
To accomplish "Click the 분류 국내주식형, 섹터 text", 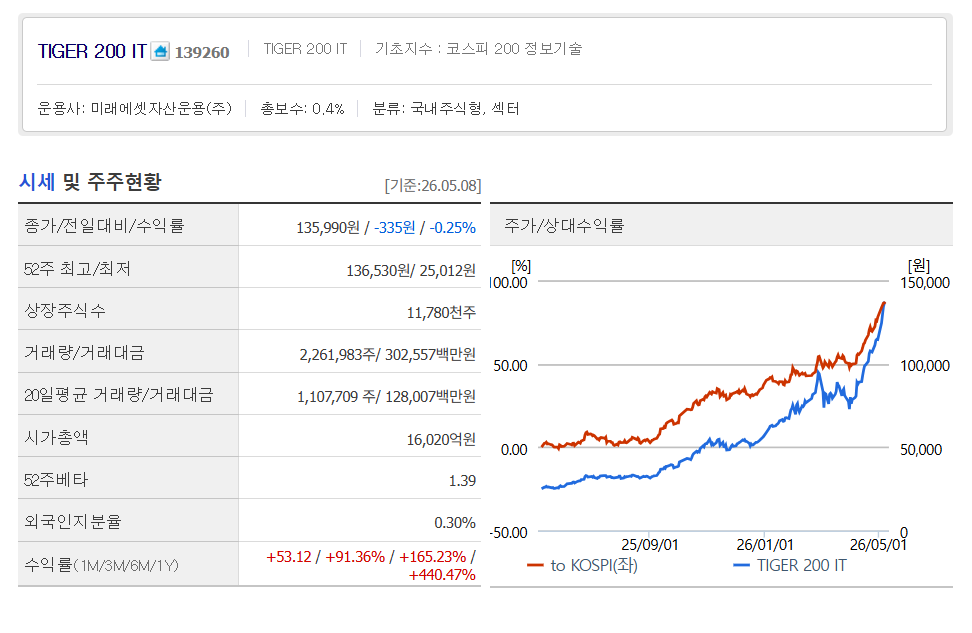I will pos(445,108).
